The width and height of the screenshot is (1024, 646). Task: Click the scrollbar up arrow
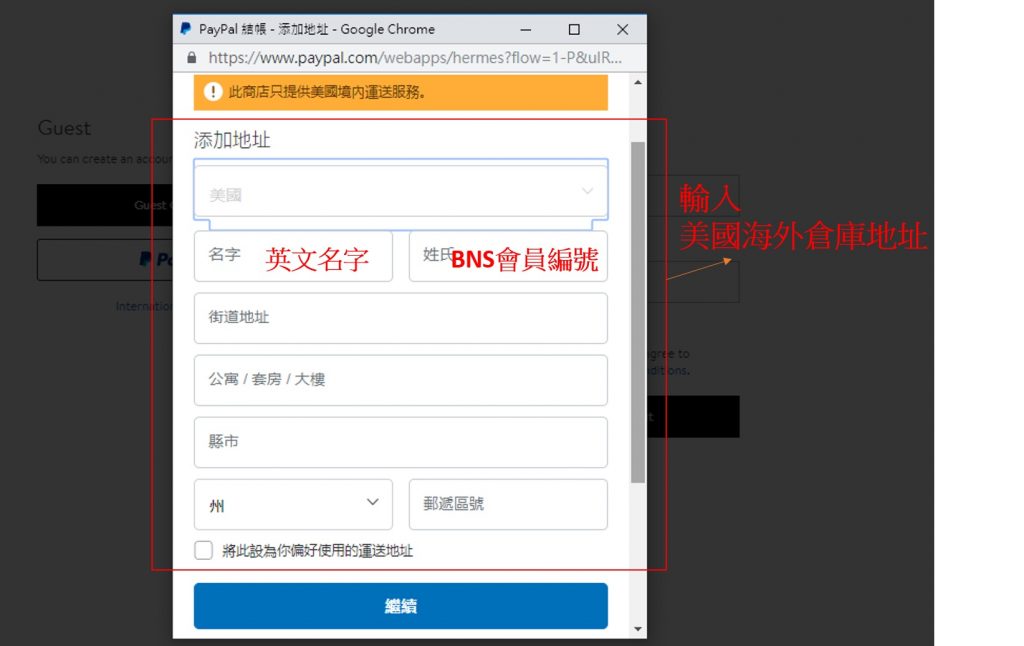(638, 82)
